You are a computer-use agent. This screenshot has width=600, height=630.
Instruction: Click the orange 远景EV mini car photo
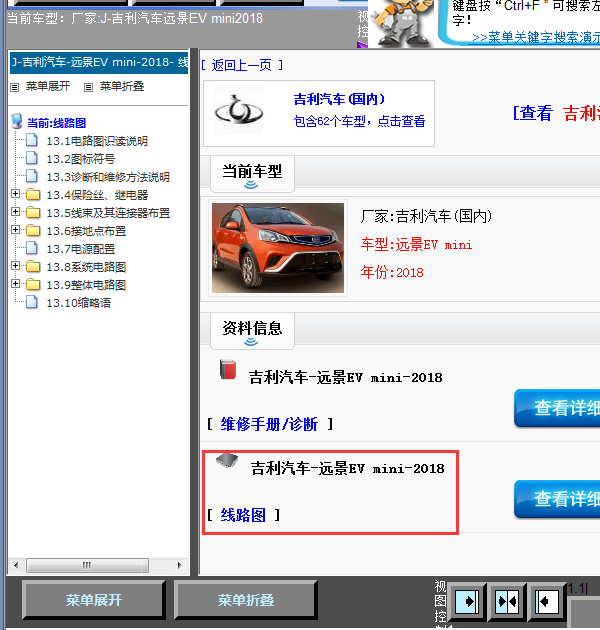278,248
